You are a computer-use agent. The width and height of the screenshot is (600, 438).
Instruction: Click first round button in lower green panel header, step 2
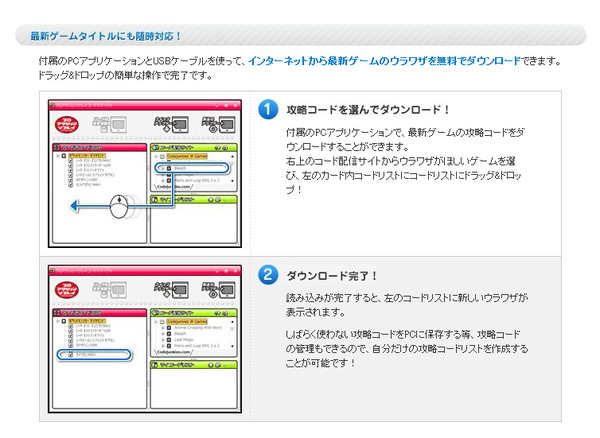(210, 365)
